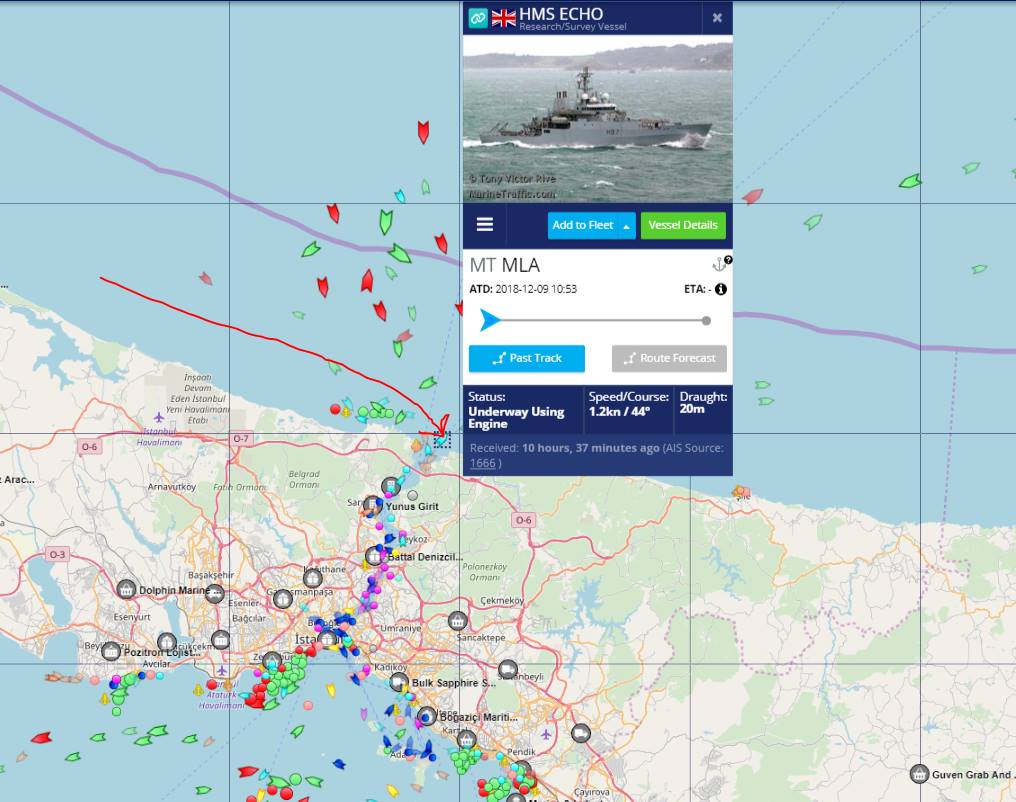Click the Polonezköy Ormanı map label
The image size is (1016, 802).
coord(485,571)
